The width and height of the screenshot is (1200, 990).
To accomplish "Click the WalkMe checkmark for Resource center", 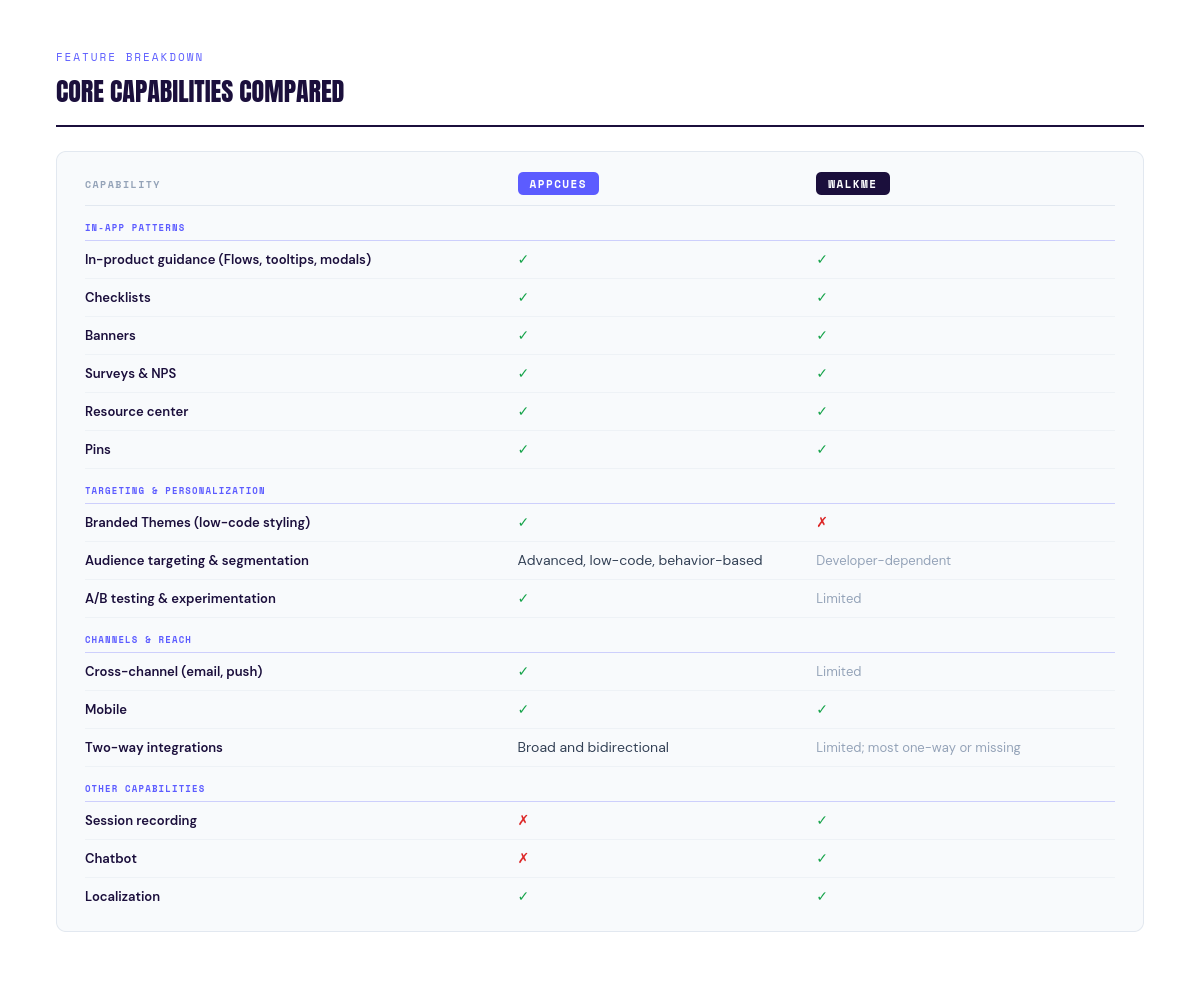I will [822, 412].
